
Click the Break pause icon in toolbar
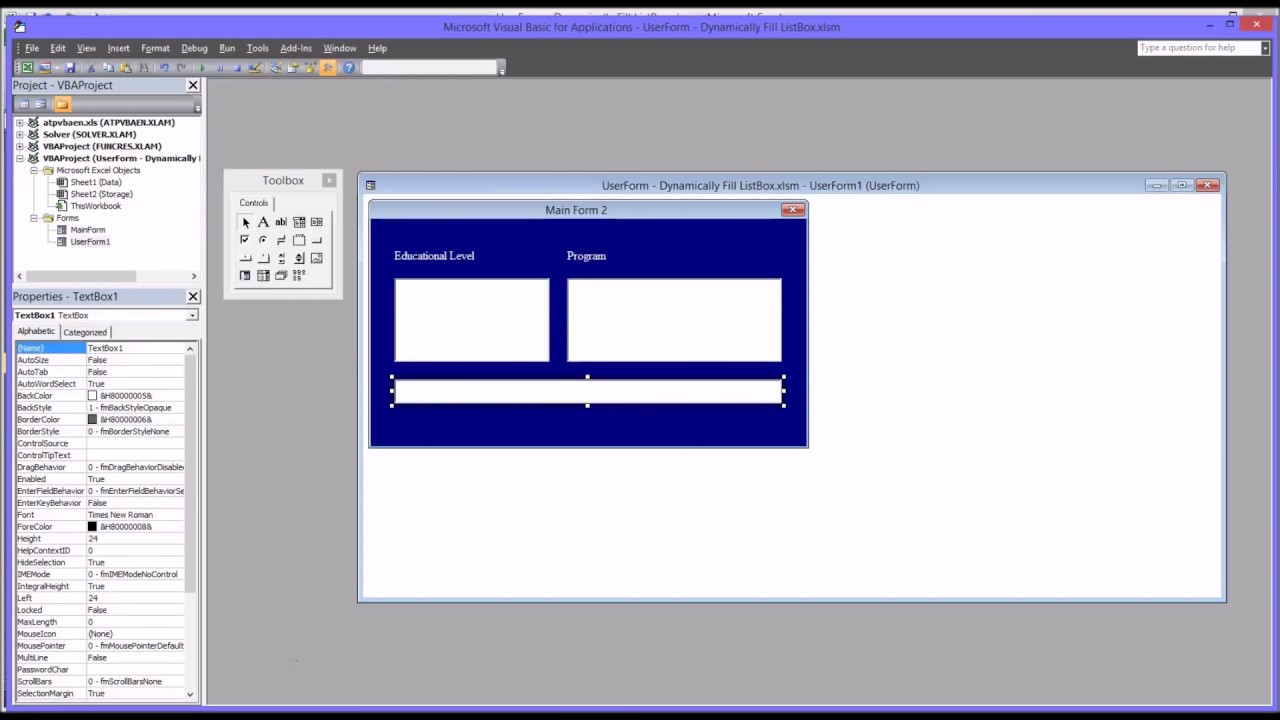click(220, 68)
